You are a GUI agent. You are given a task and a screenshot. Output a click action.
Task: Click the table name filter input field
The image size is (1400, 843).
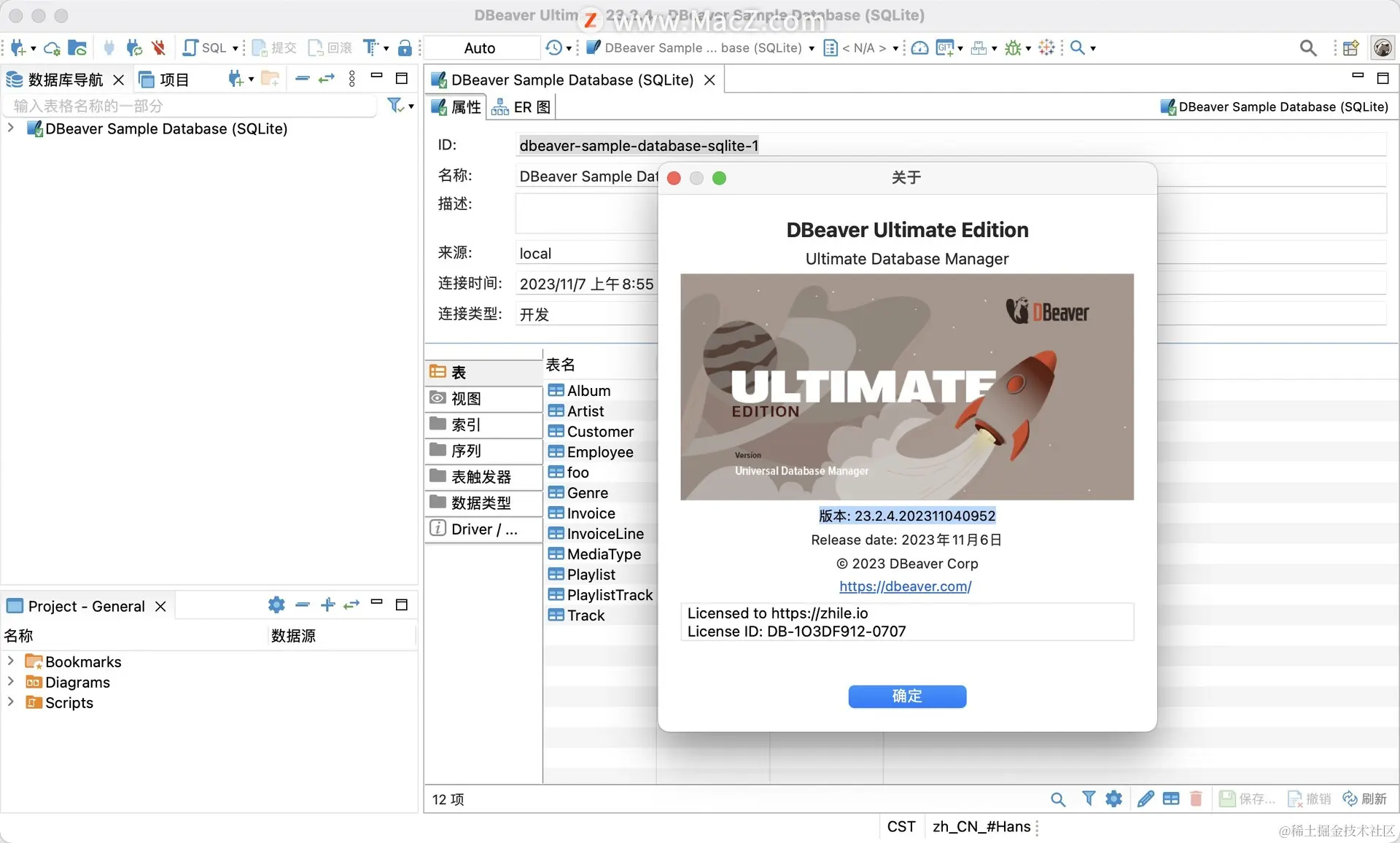190,106
